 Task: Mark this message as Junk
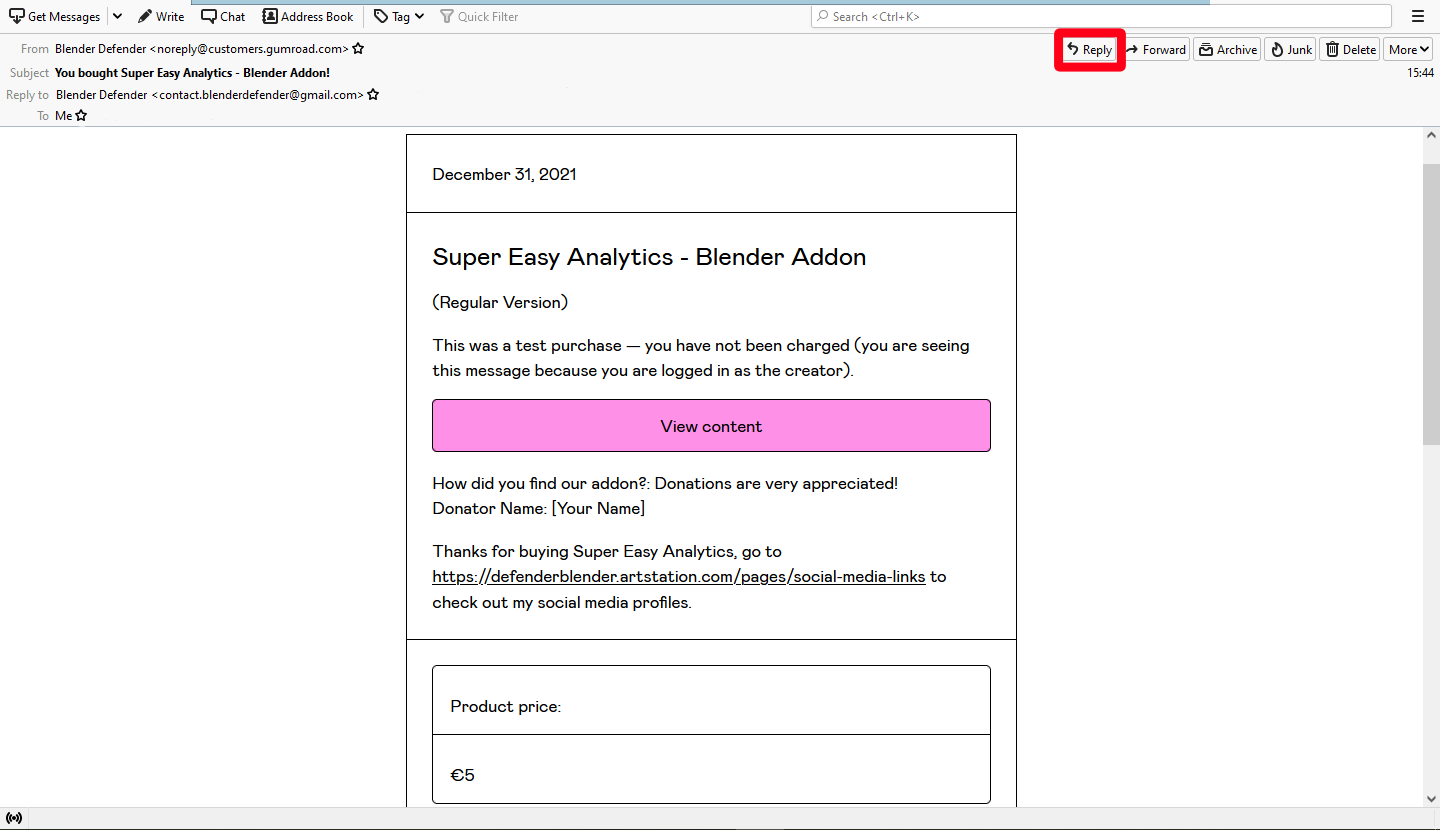point(1290,50)
